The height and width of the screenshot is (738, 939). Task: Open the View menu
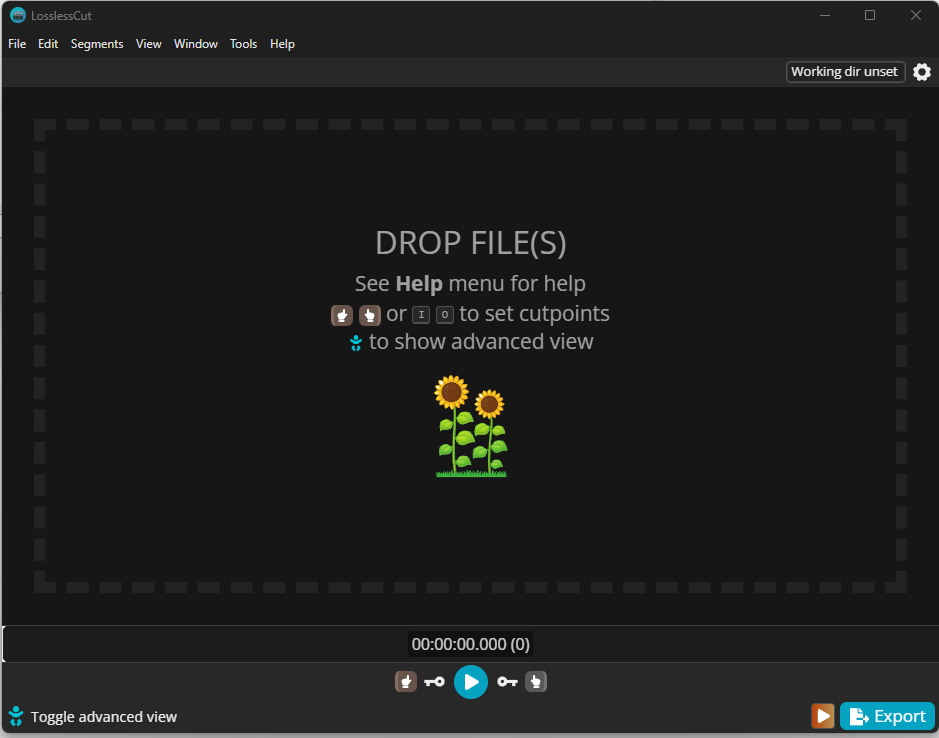click(x=149, y=44)
